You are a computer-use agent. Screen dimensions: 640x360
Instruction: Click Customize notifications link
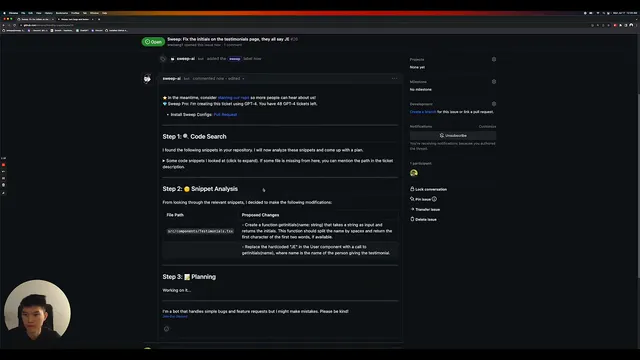coord(487,127)
